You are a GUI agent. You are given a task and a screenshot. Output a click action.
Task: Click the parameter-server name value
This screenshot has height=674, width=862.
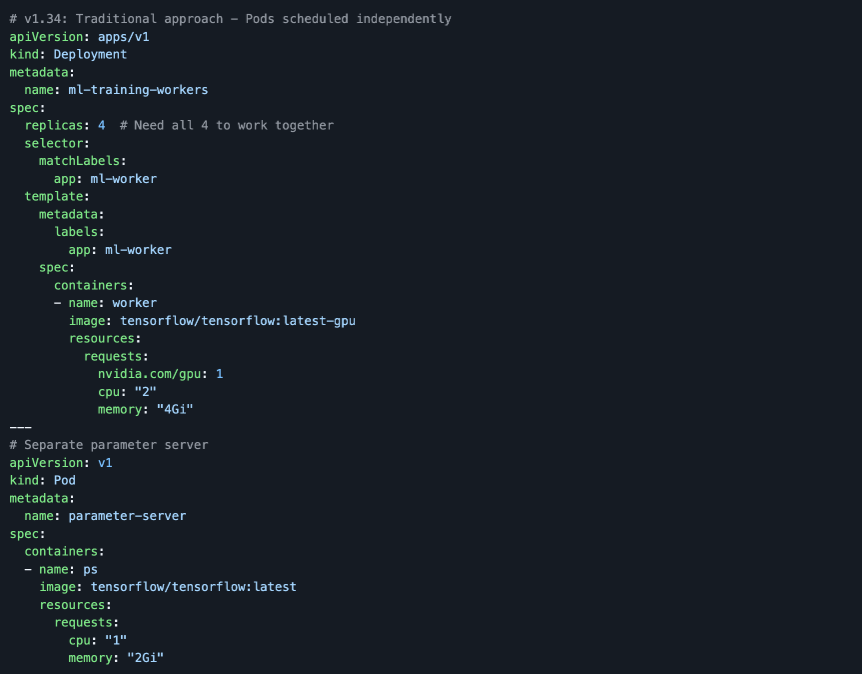coord(126,516)
